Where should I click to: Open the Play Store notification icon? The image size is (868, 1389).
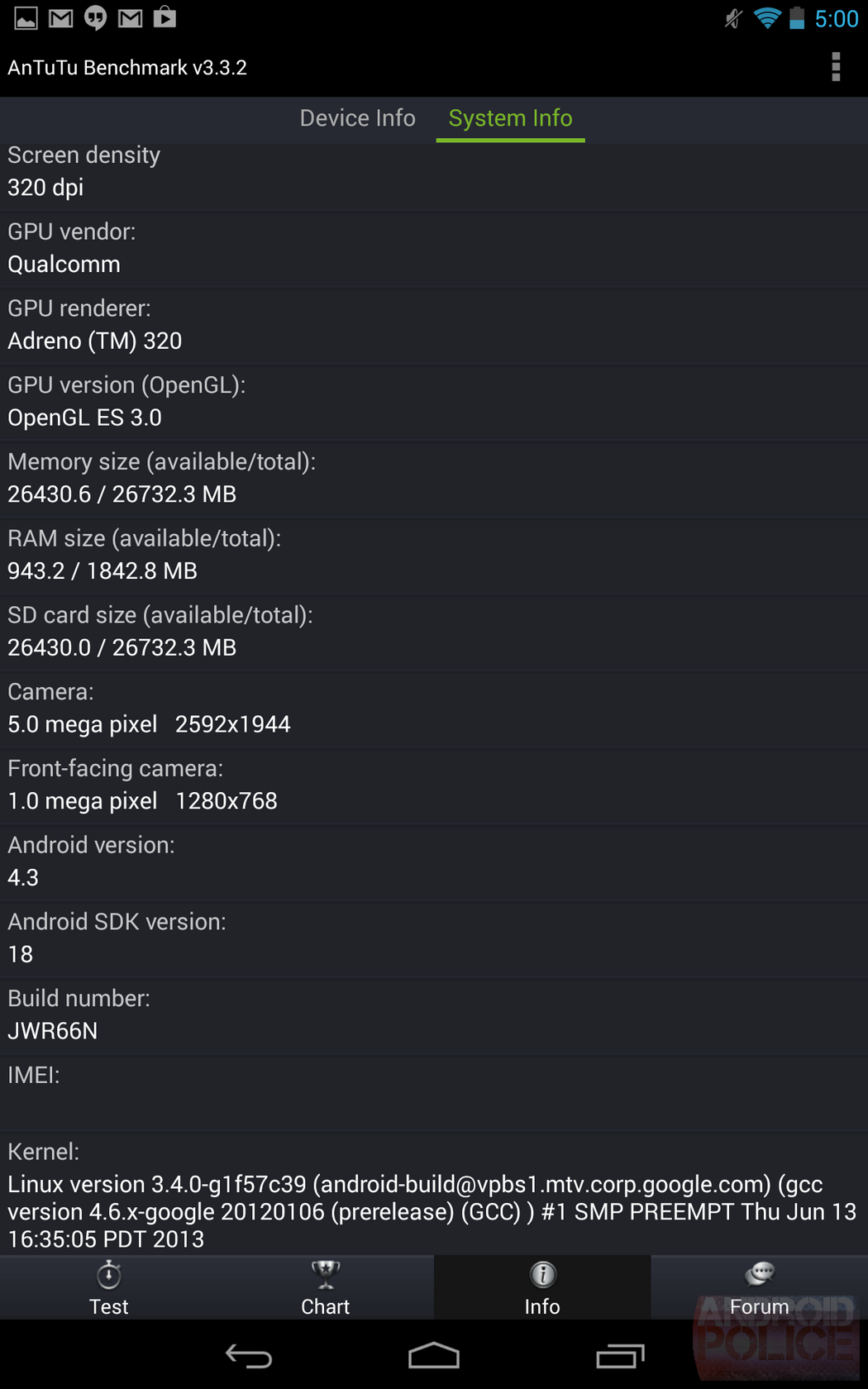(x=165, y=17)
